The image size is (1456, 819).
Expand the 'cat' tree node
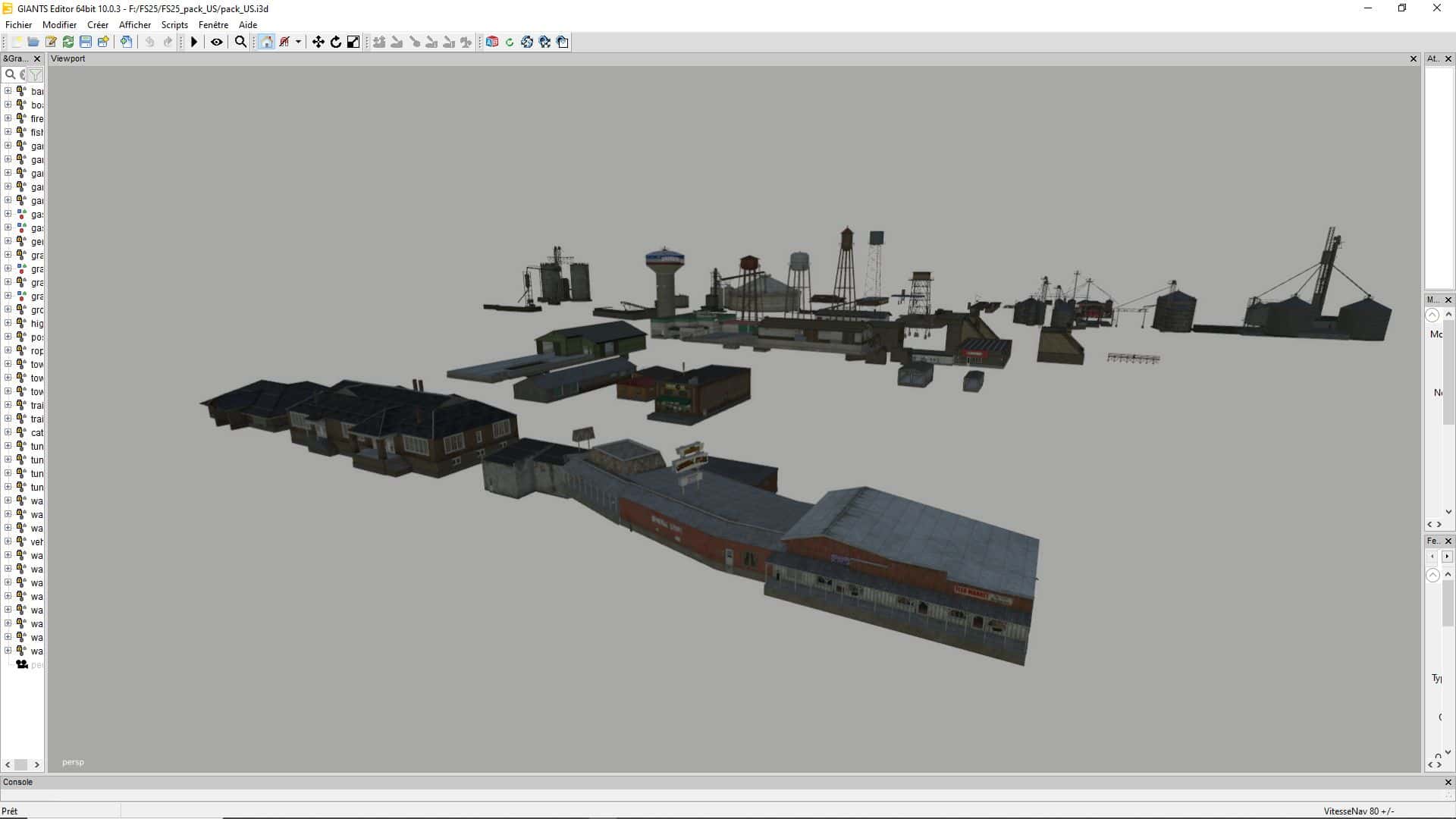(x=8, y=432)
